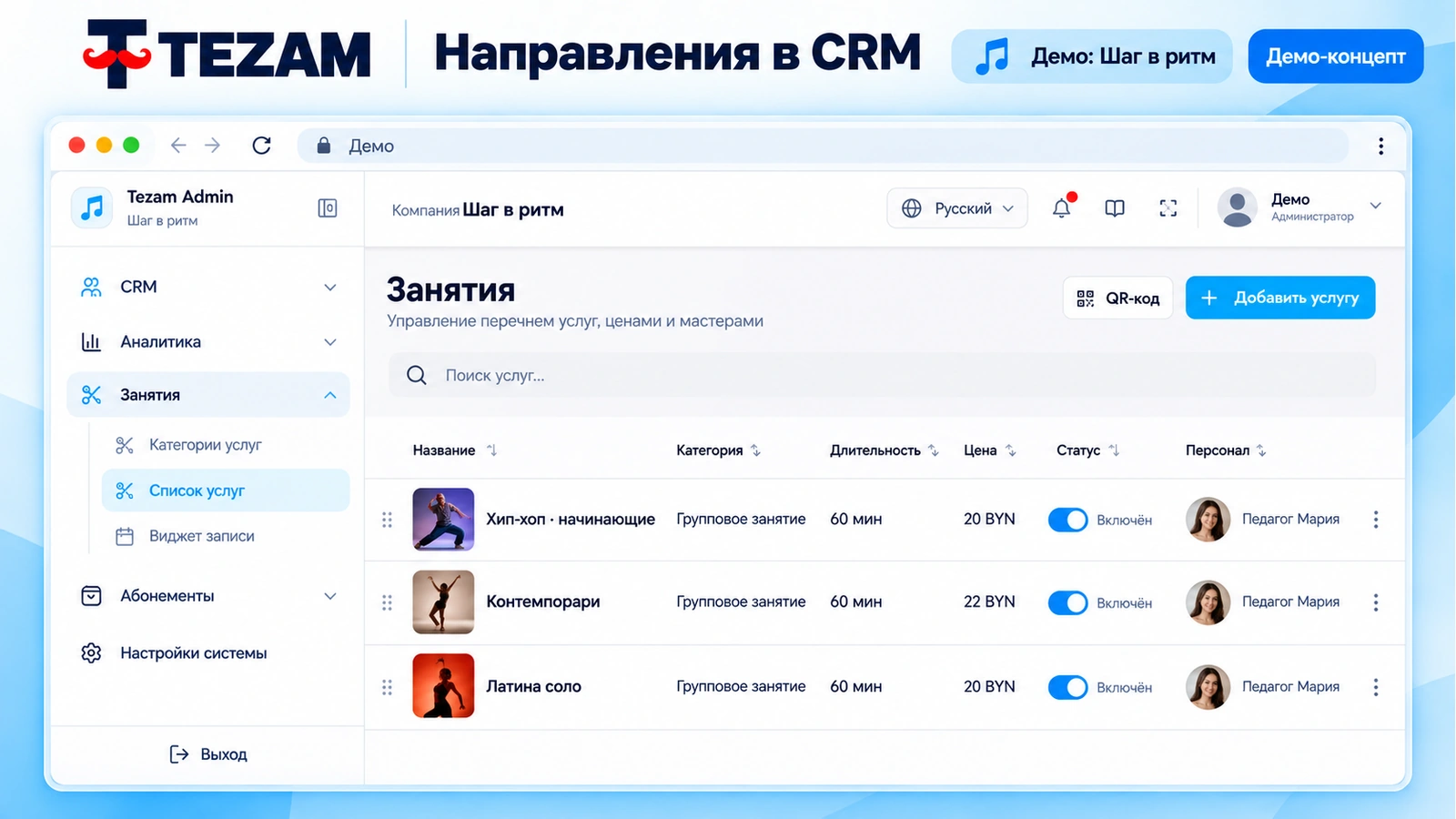Click the notification bell icon
Viewport: 1456px width, 819px height.
(x=1062, y=208)
